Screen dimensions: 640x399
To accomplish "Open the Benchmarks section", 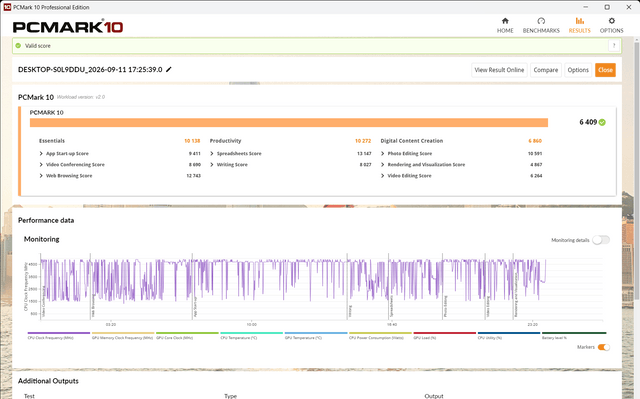I will click(x=541, y=25).
